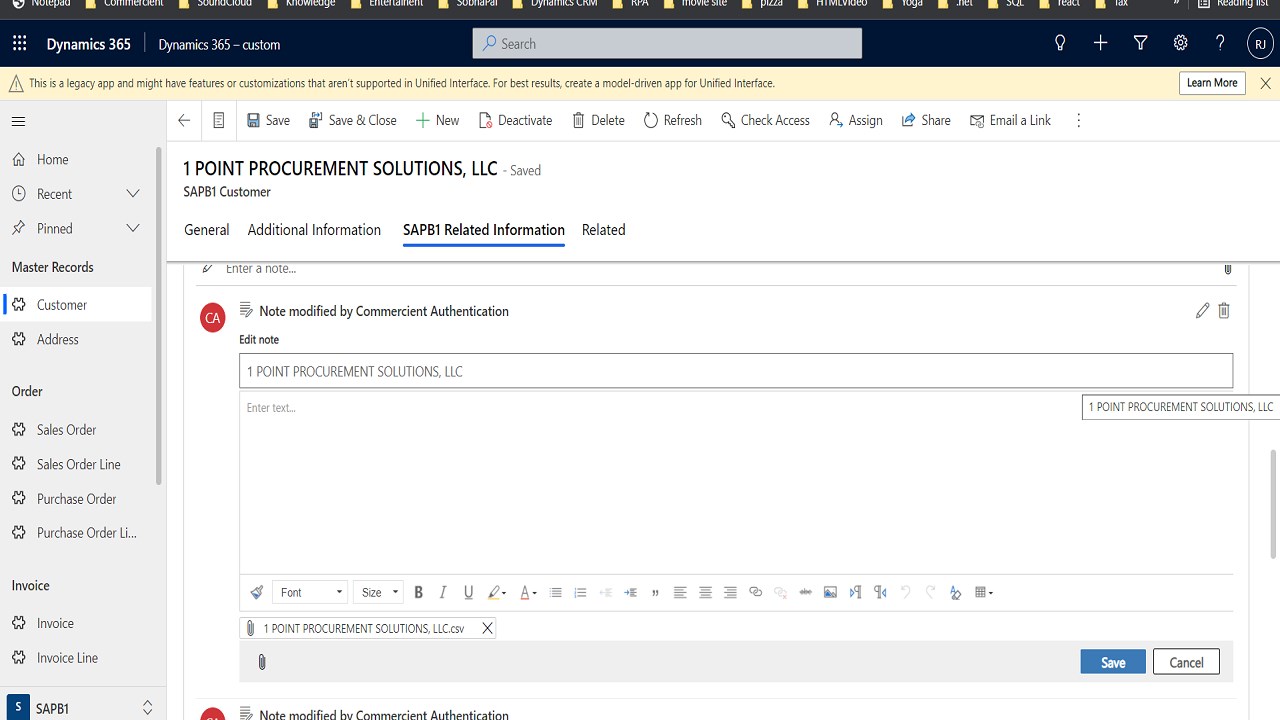Open Invoice Line in sidebar
The height and width of the screenshot is (720, 1280).
tap(76, 658)
